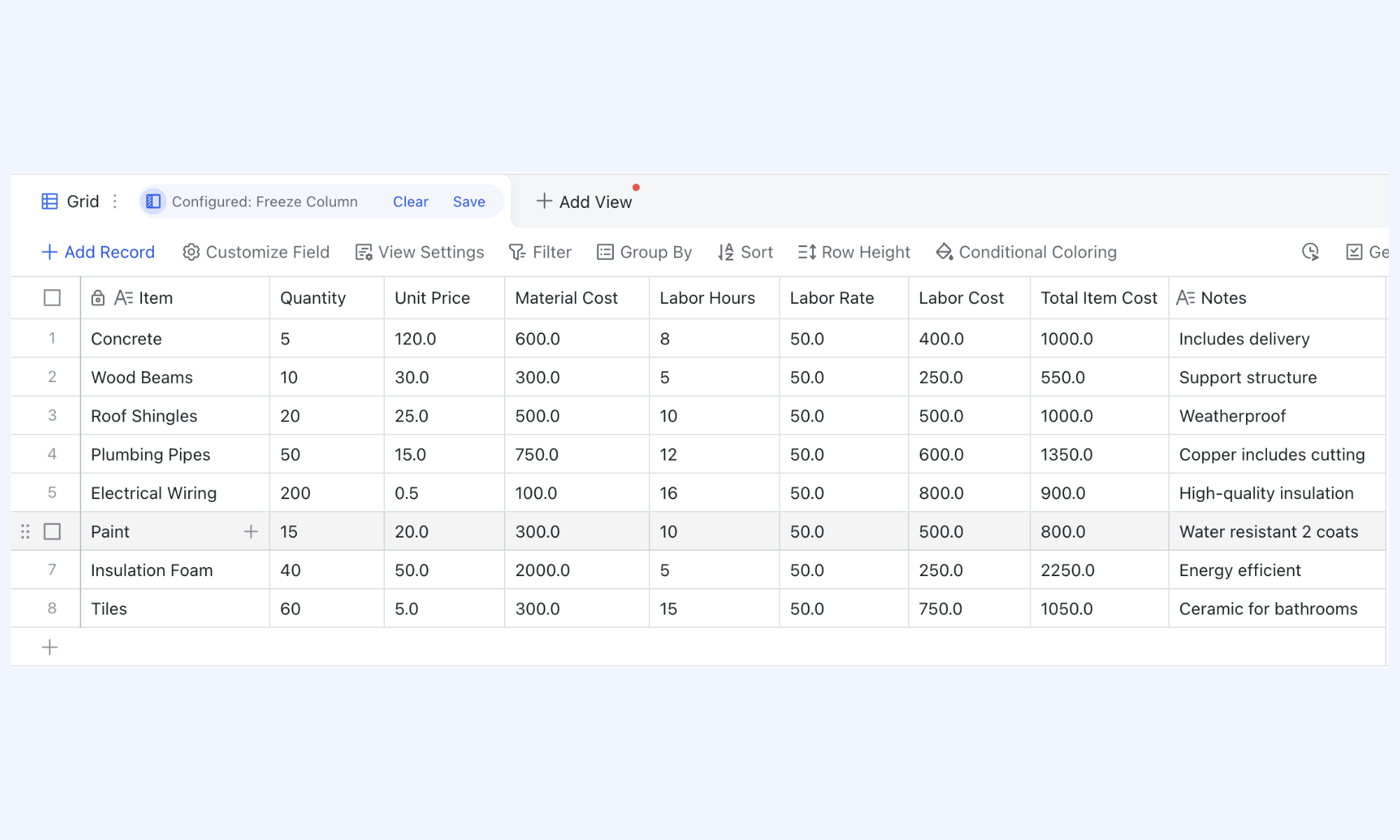The image size is (1400, 840).
Task: Click the View Settings icon
Action: tap(363, 252)
